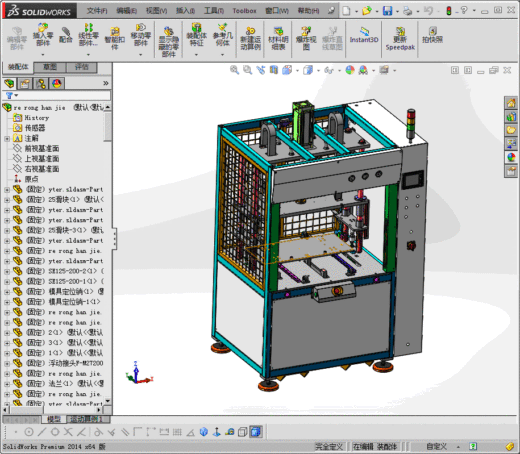Open the Linear Component Pattern dropdown arrow
Image resolution: width=520 pixels, height=454 pixels.
(88, 54)
